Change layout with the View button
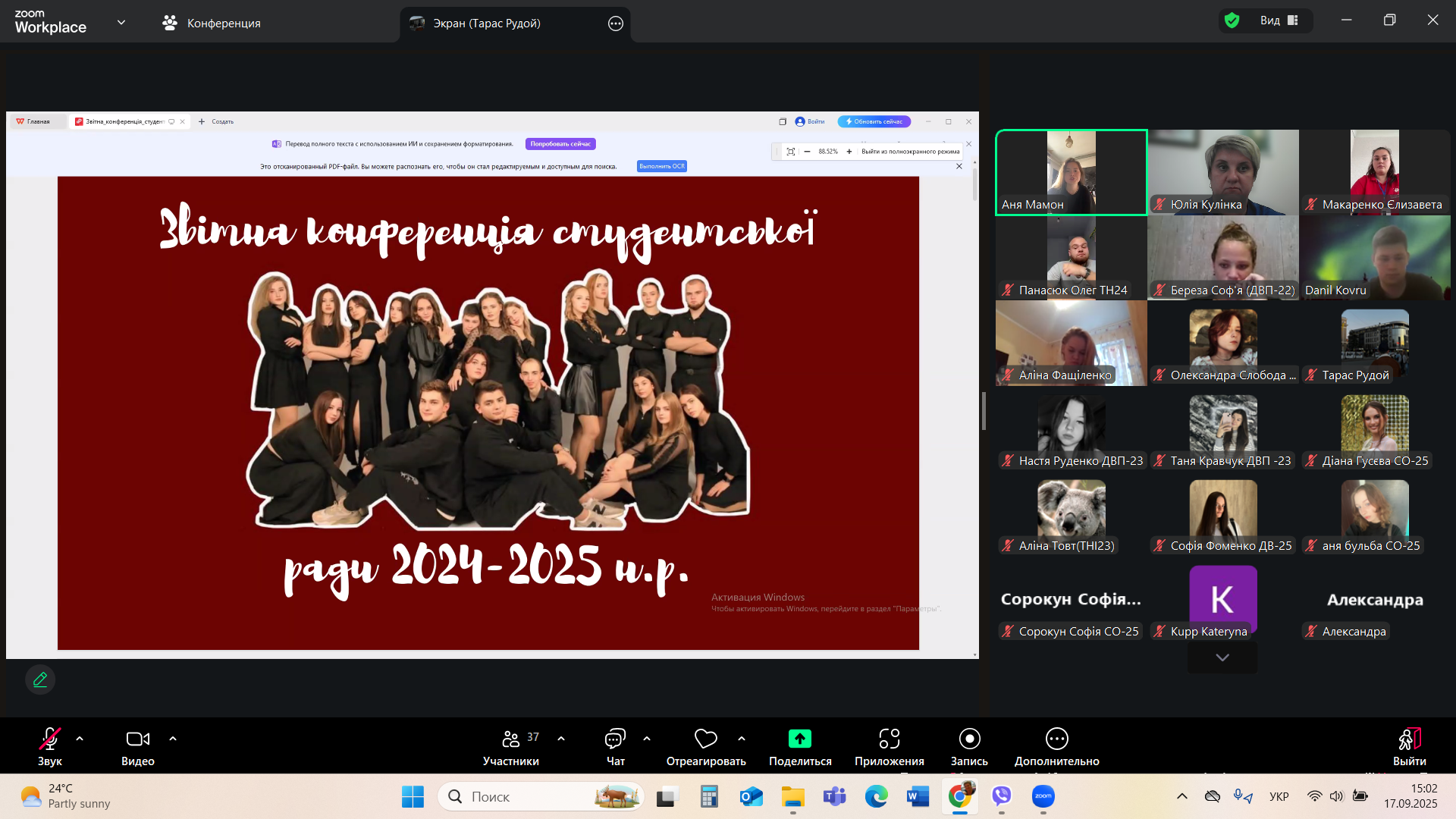The width and height of the screenshot is (1456, 819). 1279,20
